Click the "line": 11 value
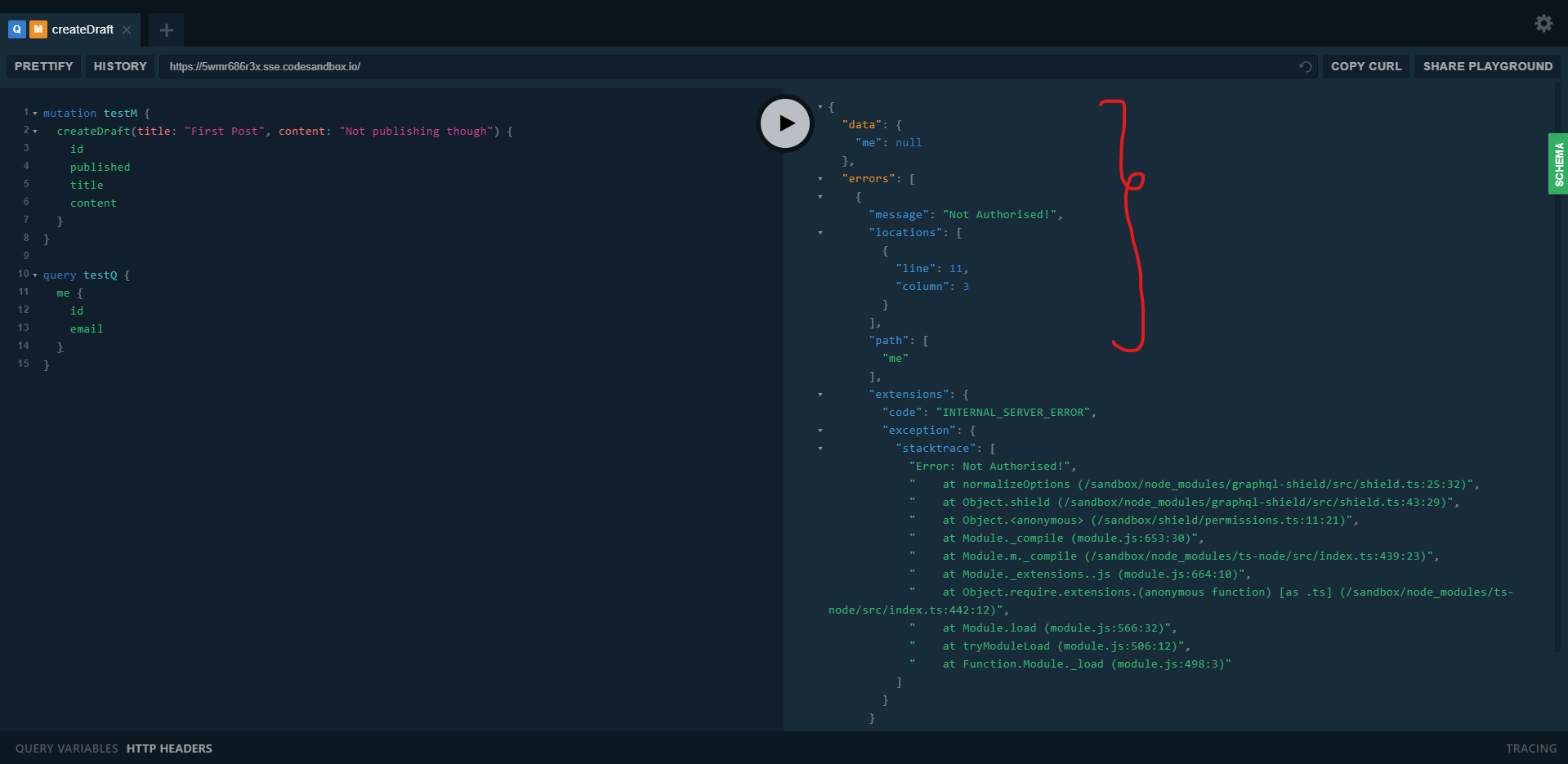This screenshot has width=1568, height=764. tap(956, 269)
